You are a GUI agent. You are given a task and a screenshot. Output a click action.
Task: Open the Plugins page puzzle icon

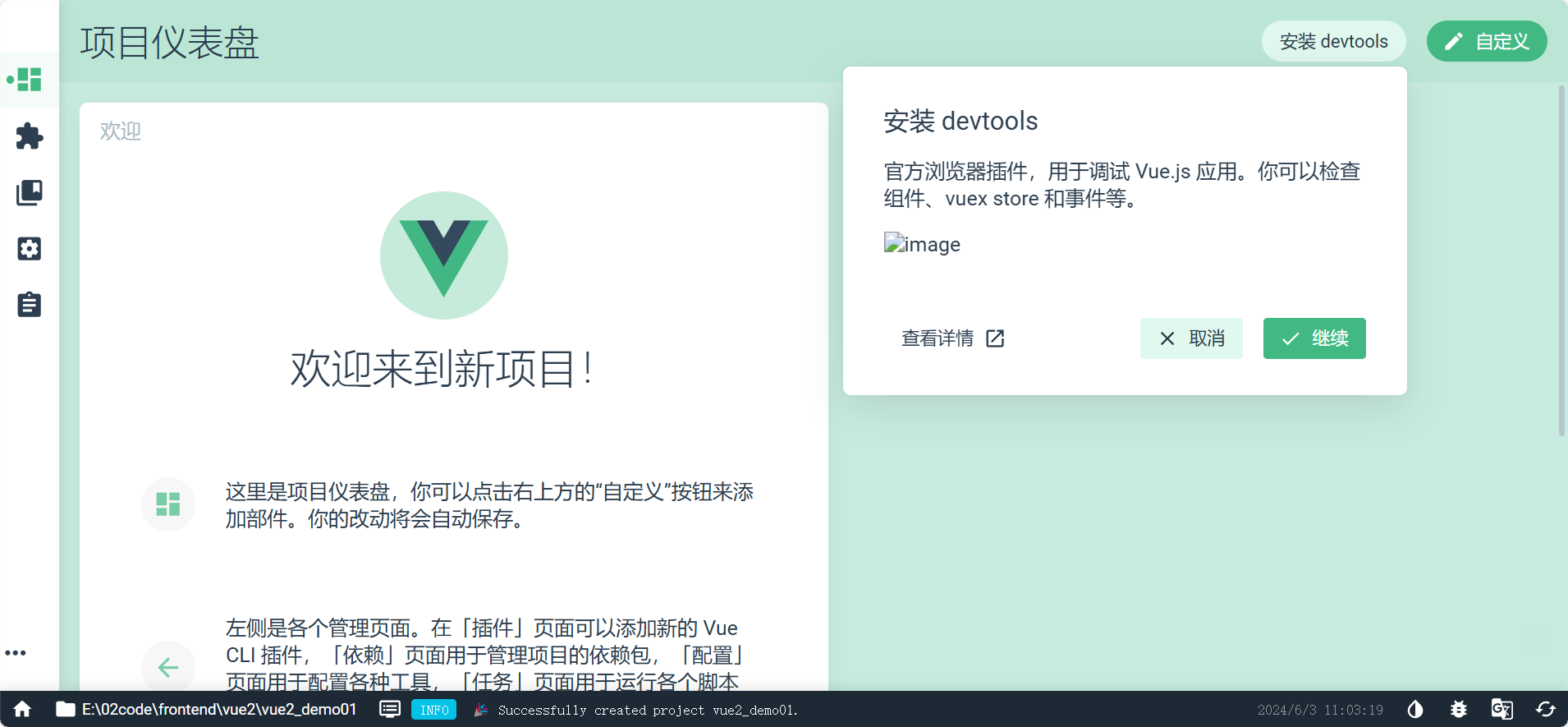click(30, 136)
